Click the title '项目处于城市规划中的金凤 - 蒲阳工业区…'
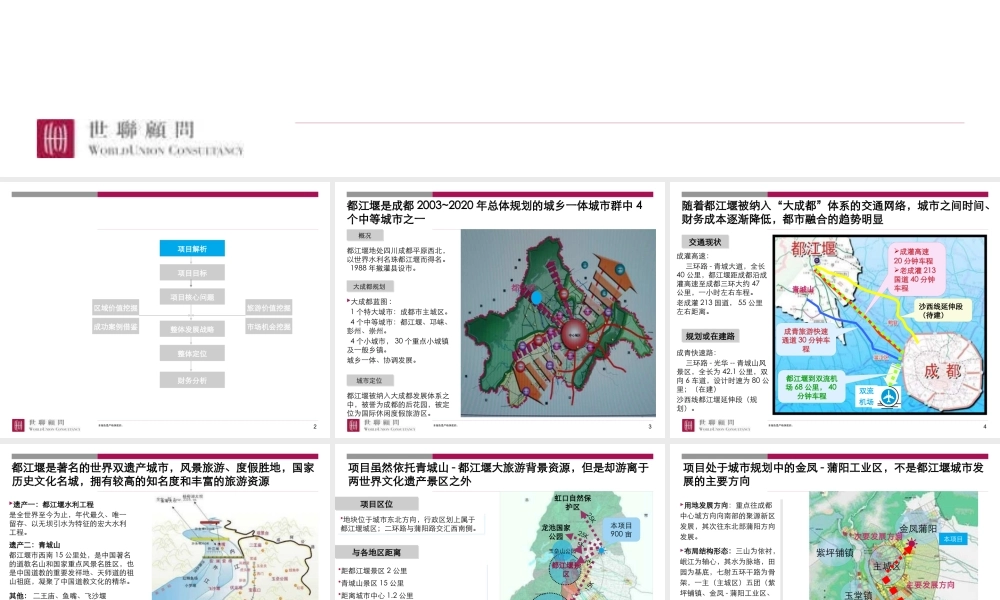 [834, 474]
